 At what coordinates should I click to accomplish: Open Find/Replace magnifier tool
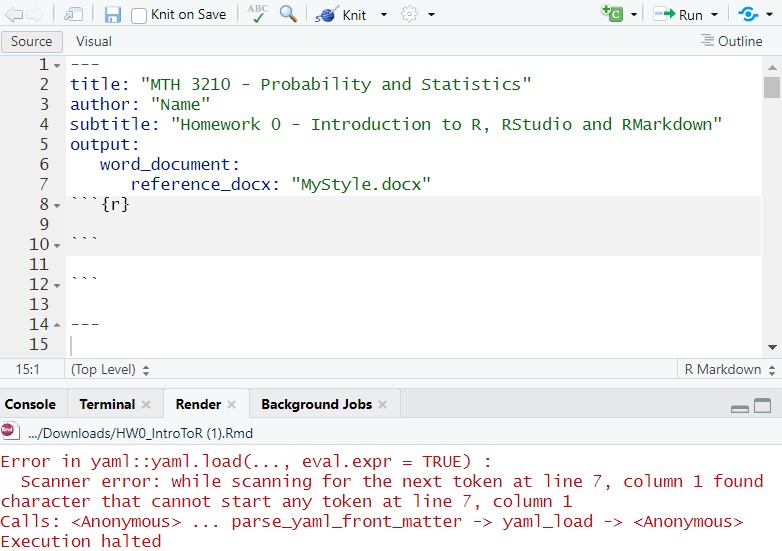288,13
